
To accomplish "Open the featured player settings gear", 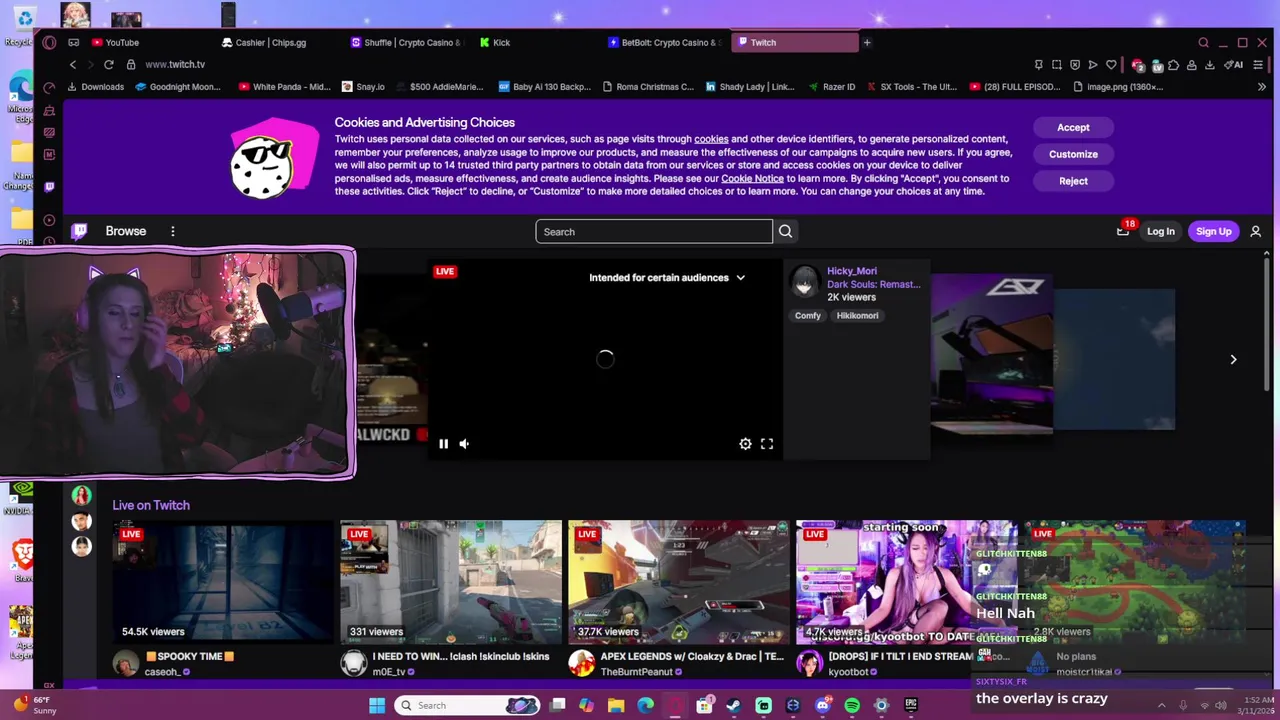I will point(745,444).
